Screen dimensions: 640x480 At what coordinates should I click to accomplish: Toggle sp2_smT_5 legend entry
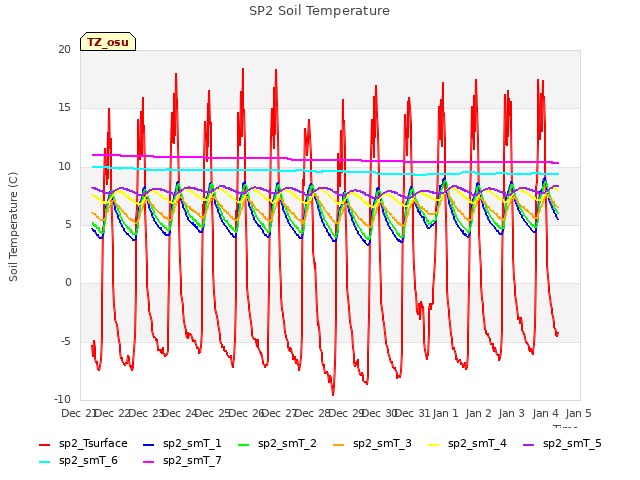(x=562, y=444)
